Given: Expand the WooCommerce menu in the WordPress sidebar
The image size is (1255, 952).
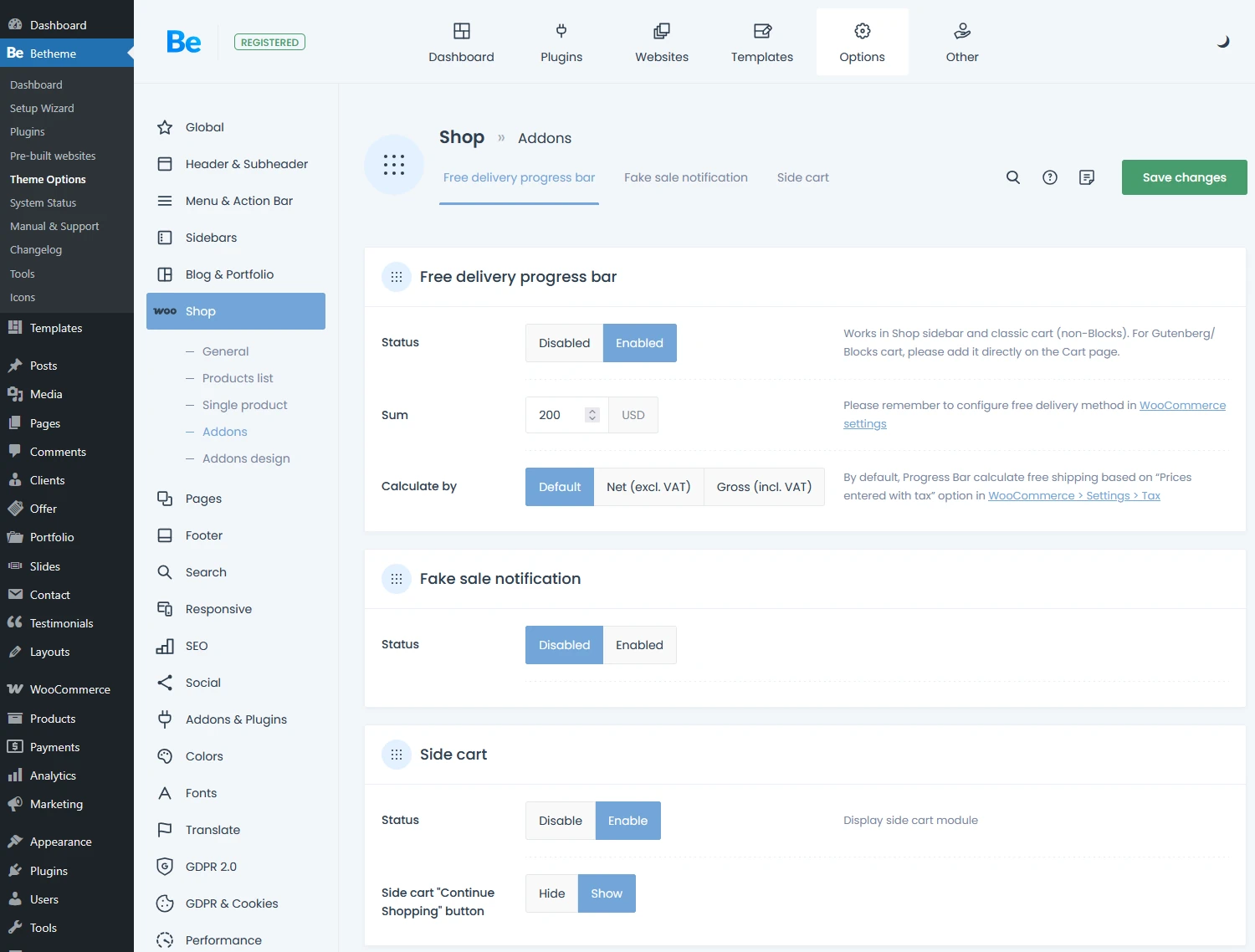Looking at the screenshot, I should pos(69,688).
